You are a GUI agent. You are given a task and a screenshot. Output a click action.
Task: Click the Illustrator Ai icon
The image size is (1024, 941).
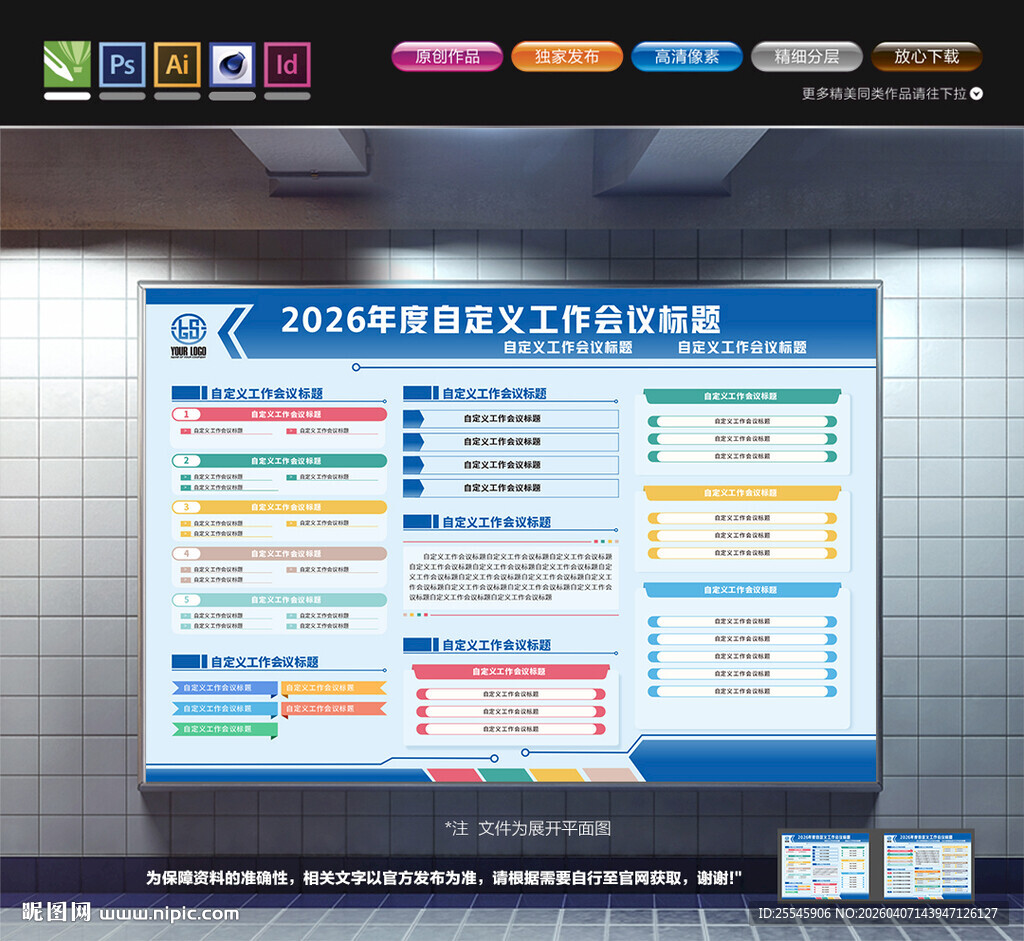(x=177, y=64)
